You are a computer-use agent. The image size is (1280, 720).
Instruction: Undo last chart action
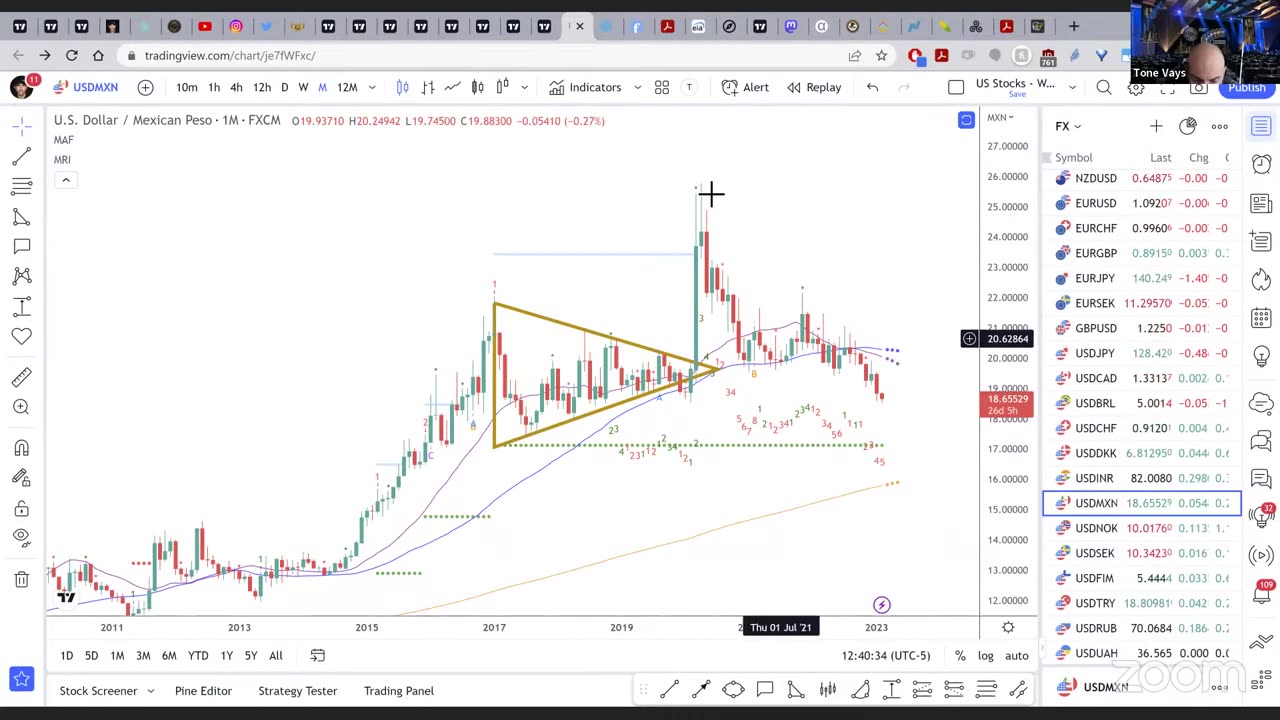(x=872, y=87)
